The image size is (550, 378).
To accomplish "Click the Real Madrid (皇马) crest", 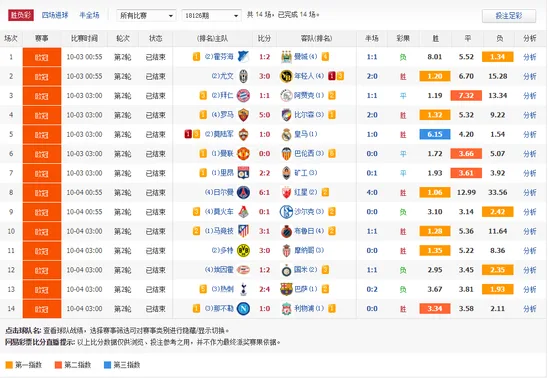I will pos(286,134).
